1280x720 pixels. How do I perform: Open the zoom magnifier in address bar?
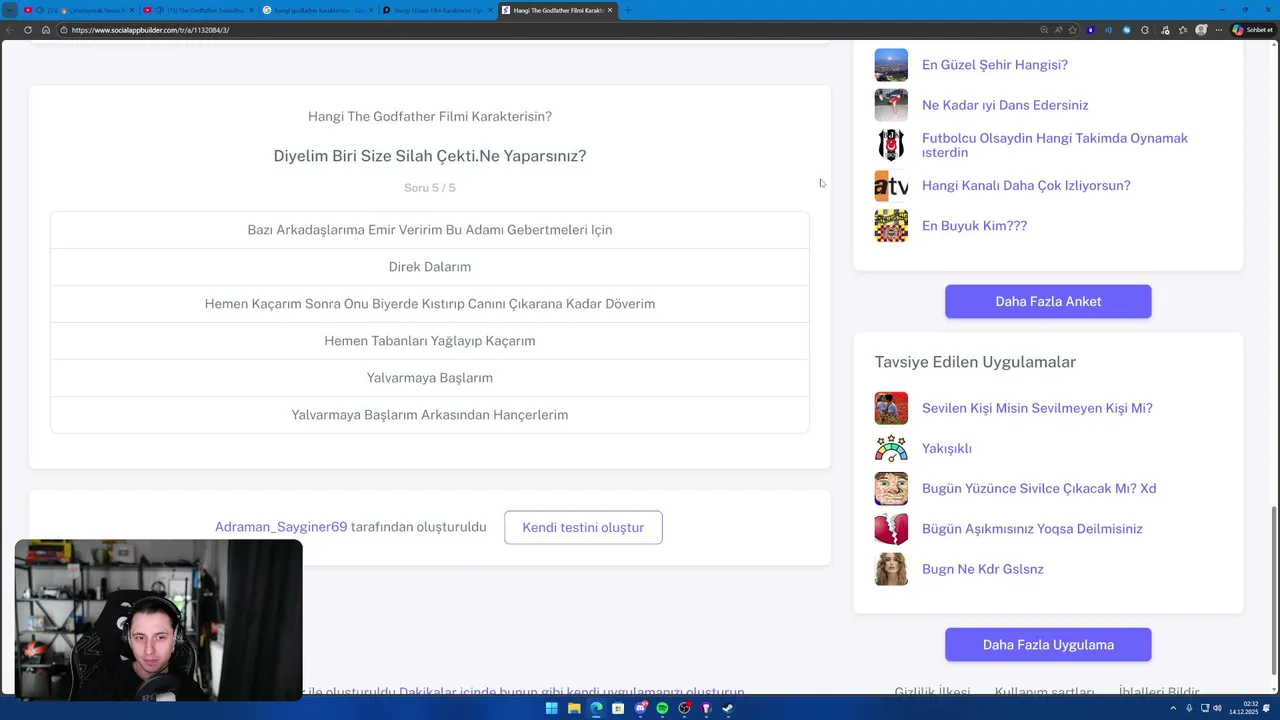1044,30
